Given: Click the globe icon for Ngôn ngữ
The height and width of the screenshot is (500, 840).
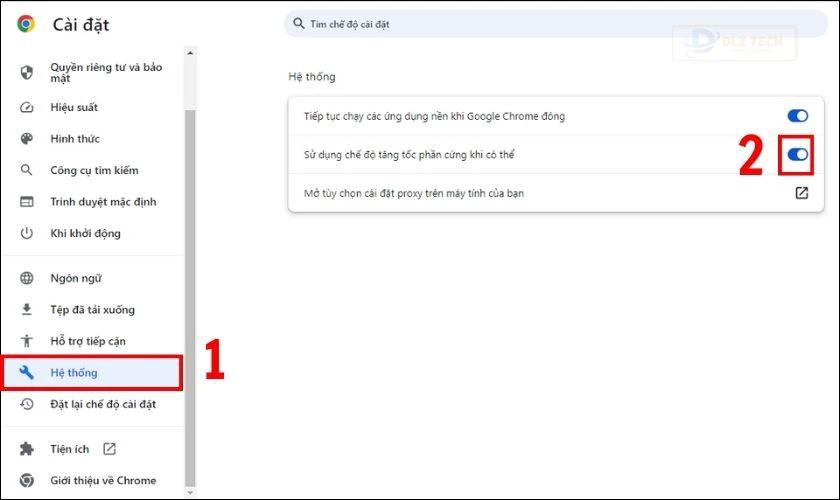Looking at the screenshot, I should click(27, 278).
